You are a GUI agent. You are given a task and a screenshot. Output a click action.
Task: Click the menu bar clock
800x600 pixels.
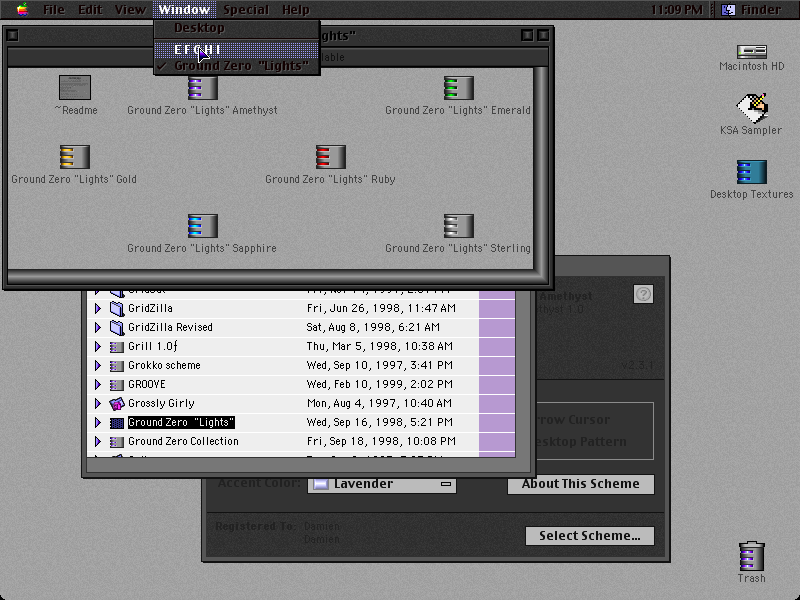[x=677, y=9]
